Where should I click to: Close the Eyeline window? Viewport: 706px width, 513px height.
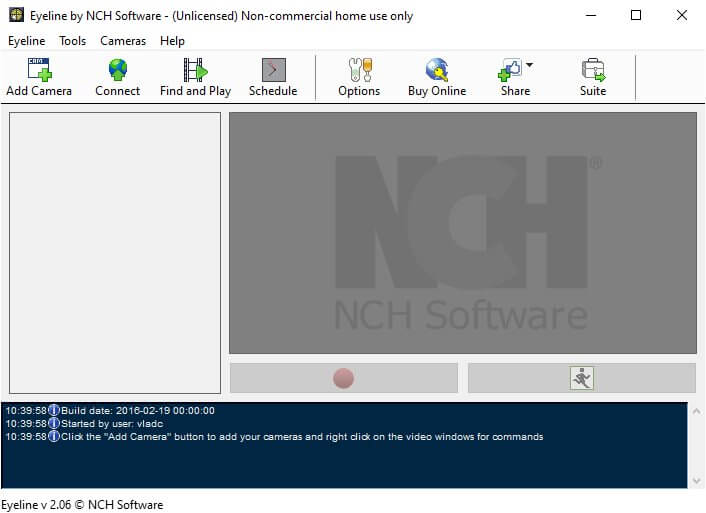682,15
